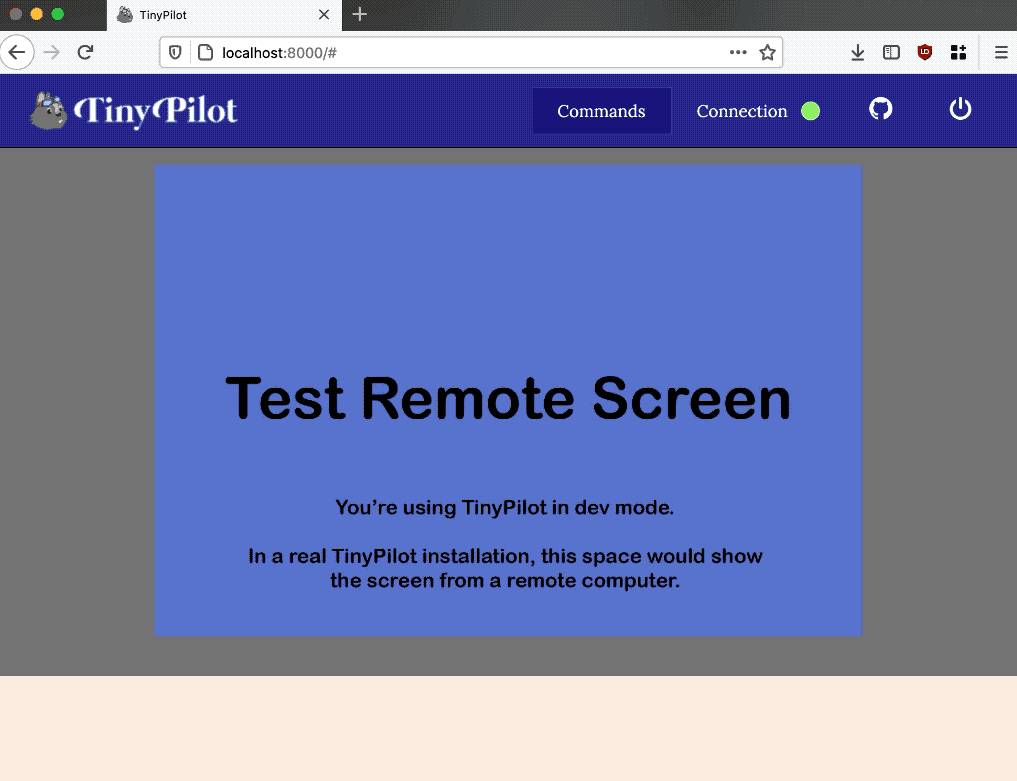Click the extensions grid icon
Image resolution: width=1017 pixels, height=781 pixels.
tap(957, 51)
